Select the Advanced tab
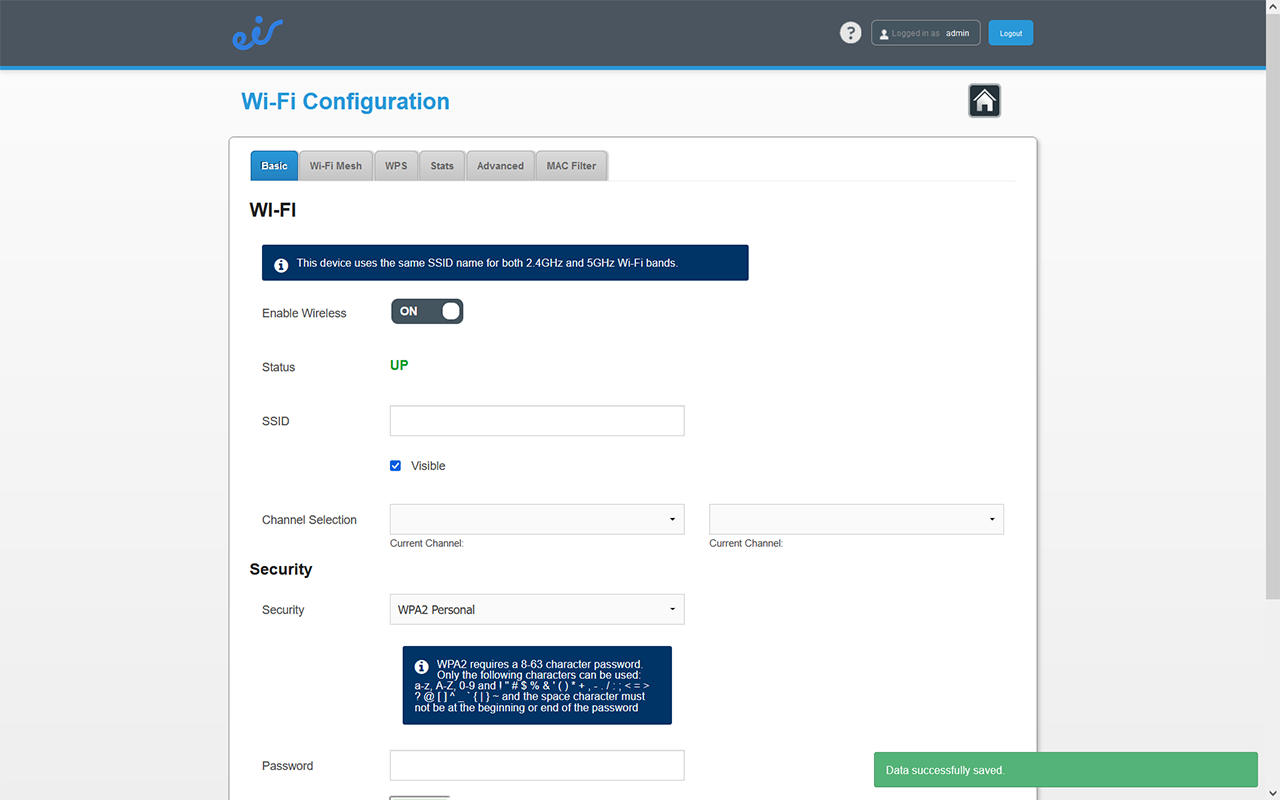1280x800 pixels. 500,166
